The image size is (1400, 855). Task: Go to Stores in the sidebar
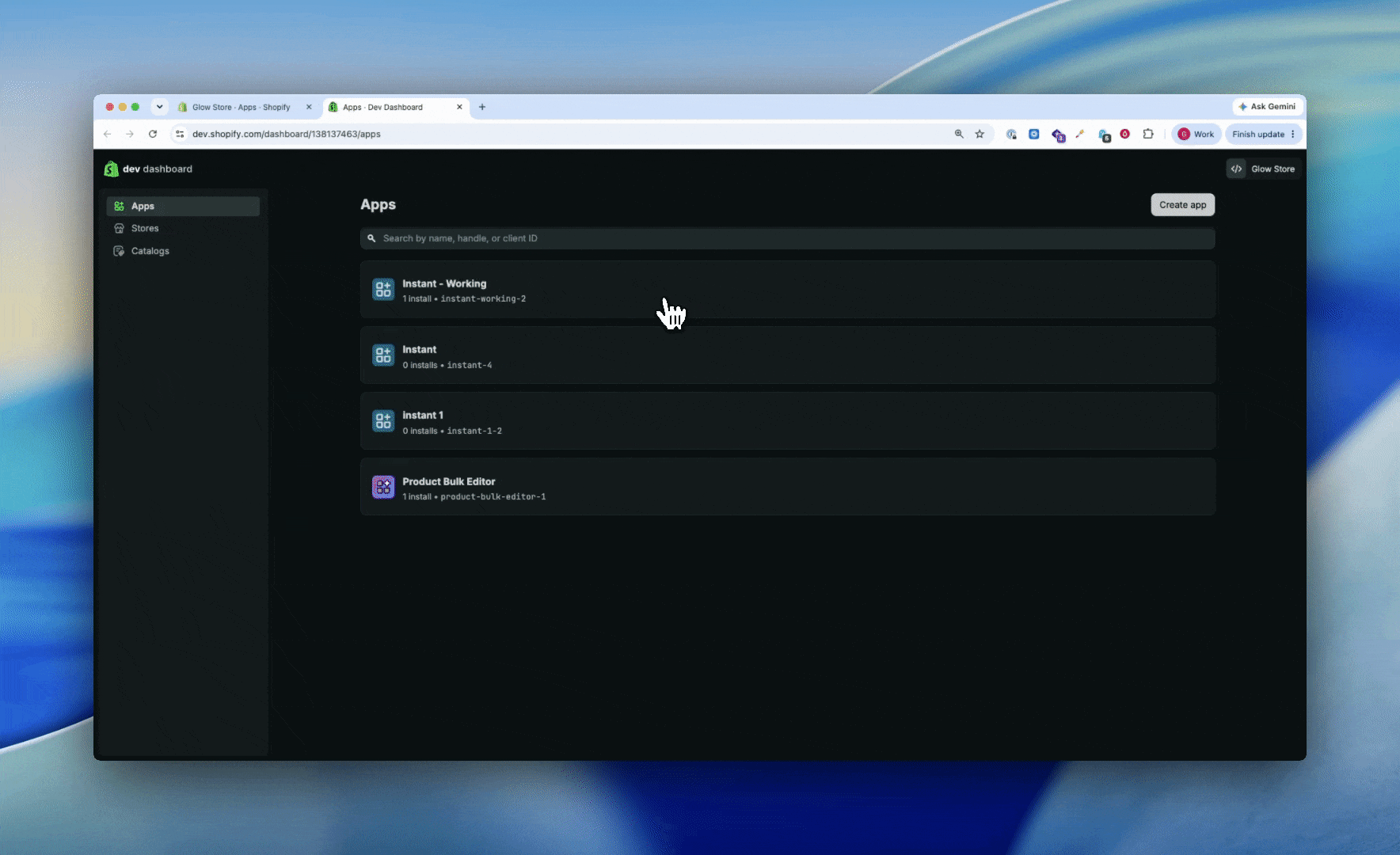tap(183, 229)
